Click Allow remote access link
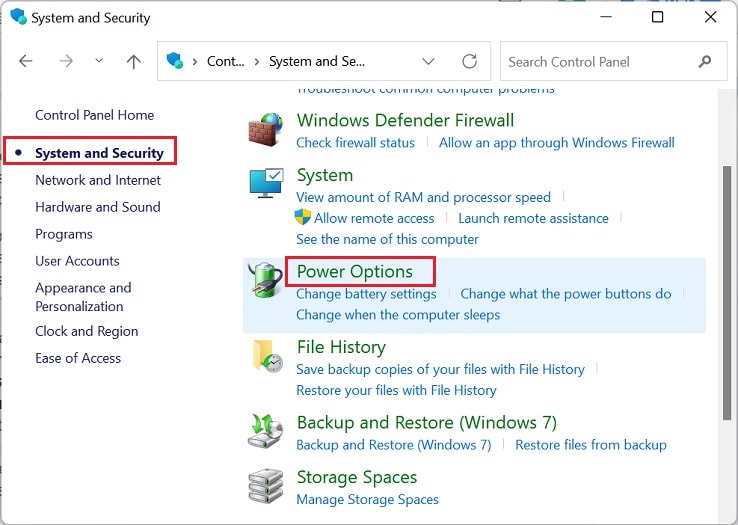Viewport: 738px width, 525px height. point(374,218)
